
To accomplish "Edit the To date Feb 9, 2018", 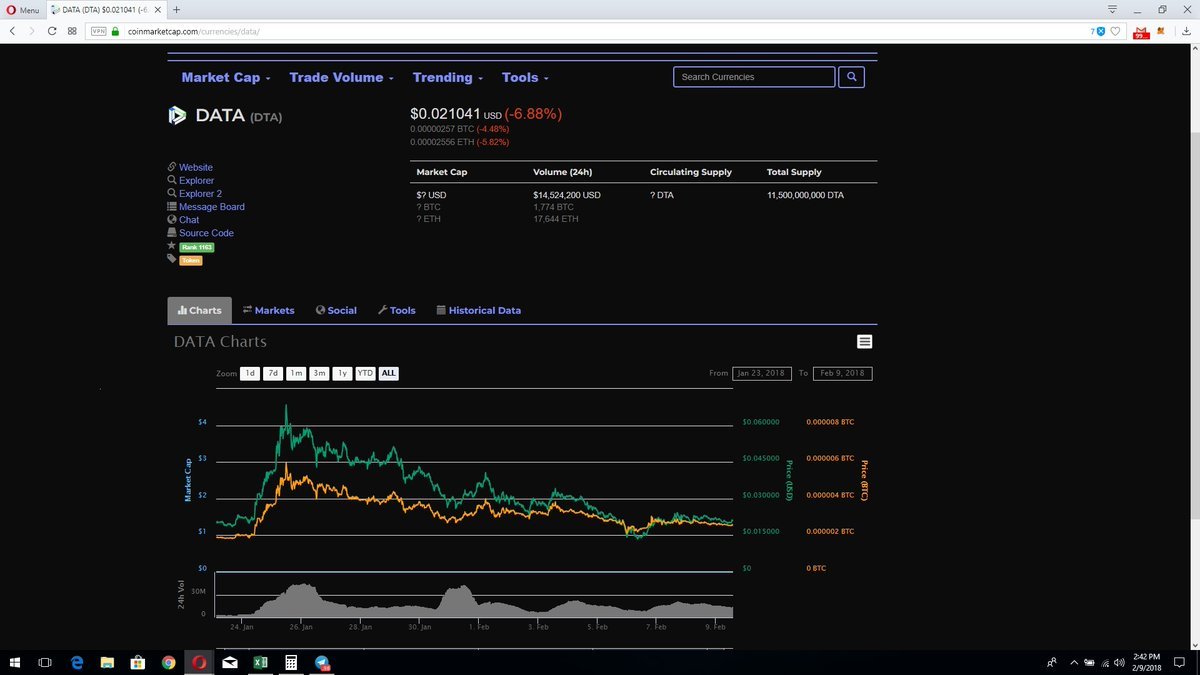I will [x=842, y=373].
